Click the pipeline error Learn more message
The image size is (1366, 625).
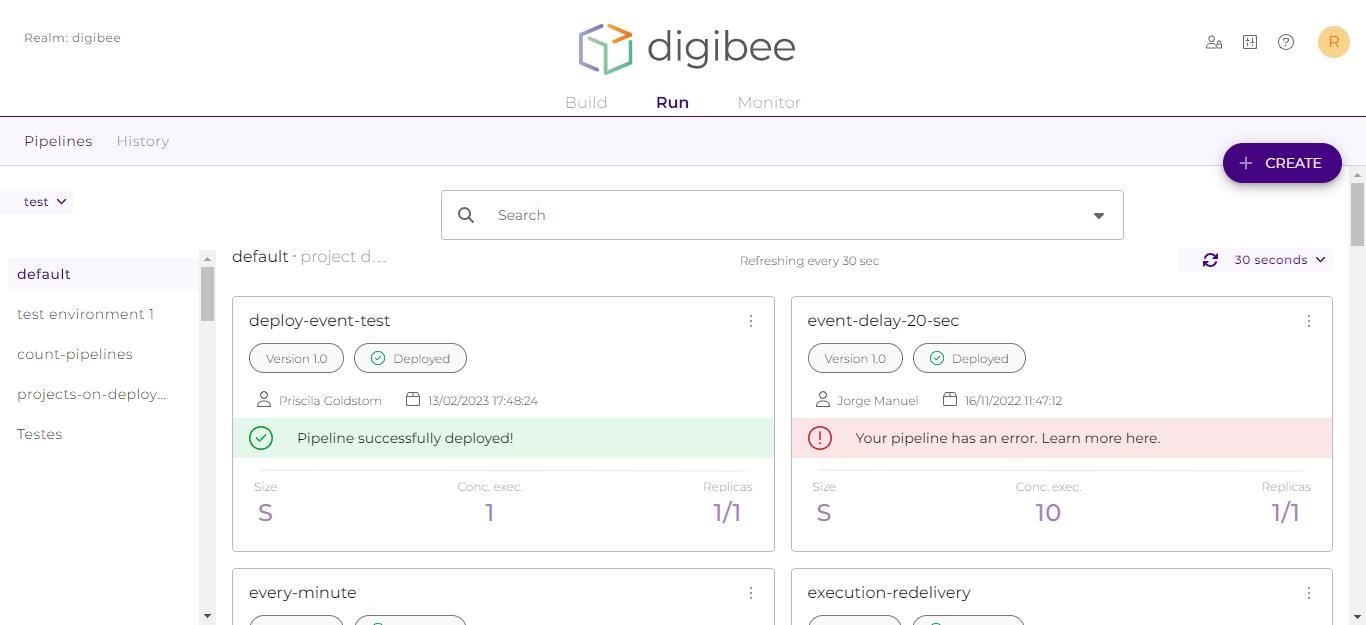click(1007, 438)
